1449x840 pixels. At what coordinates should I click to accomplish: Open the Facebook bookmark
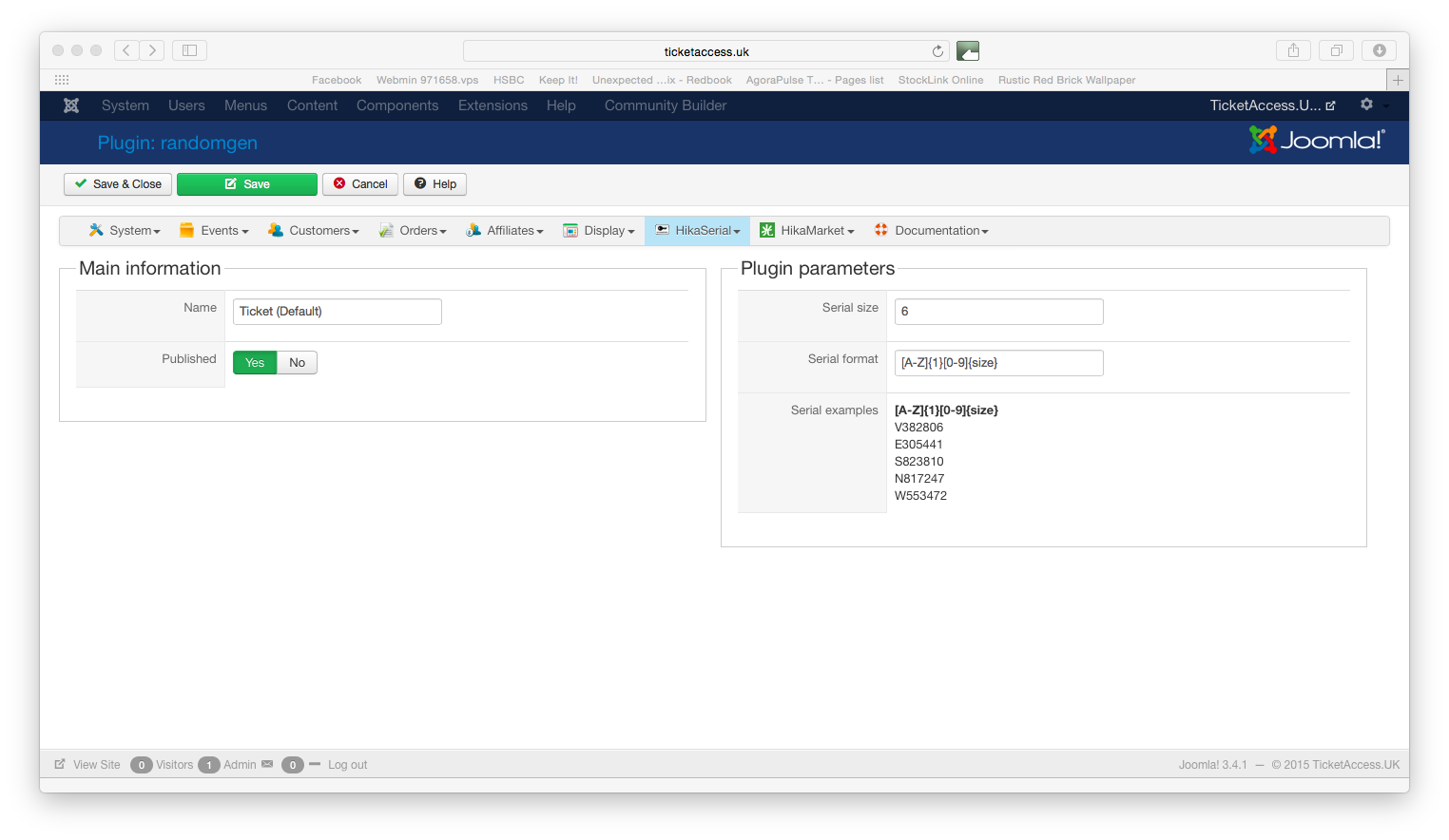click(x=337, y=80)
